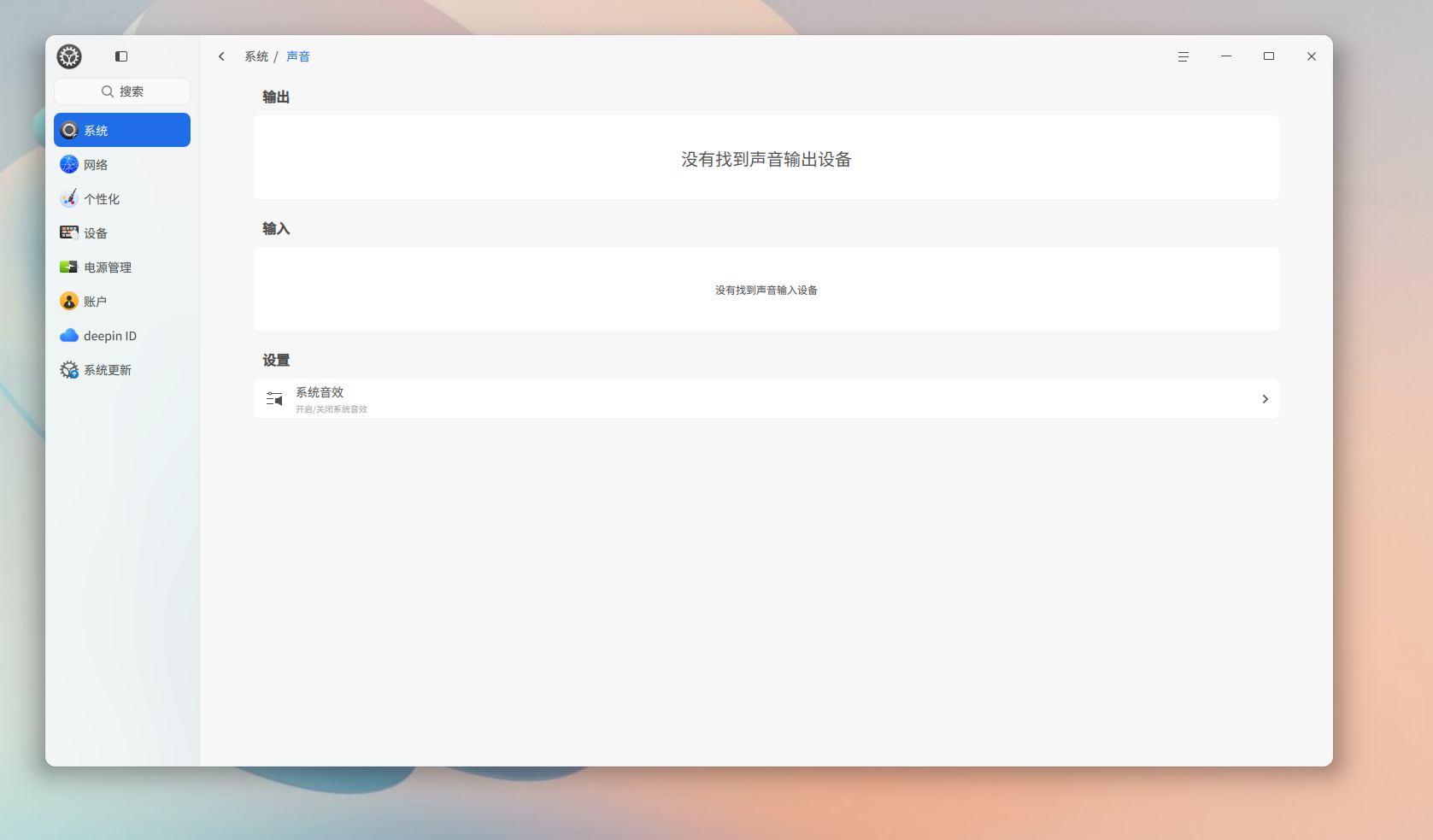Open deepin ID in sidebar
The image size is (1433, 840).
[x=122, y=335]
